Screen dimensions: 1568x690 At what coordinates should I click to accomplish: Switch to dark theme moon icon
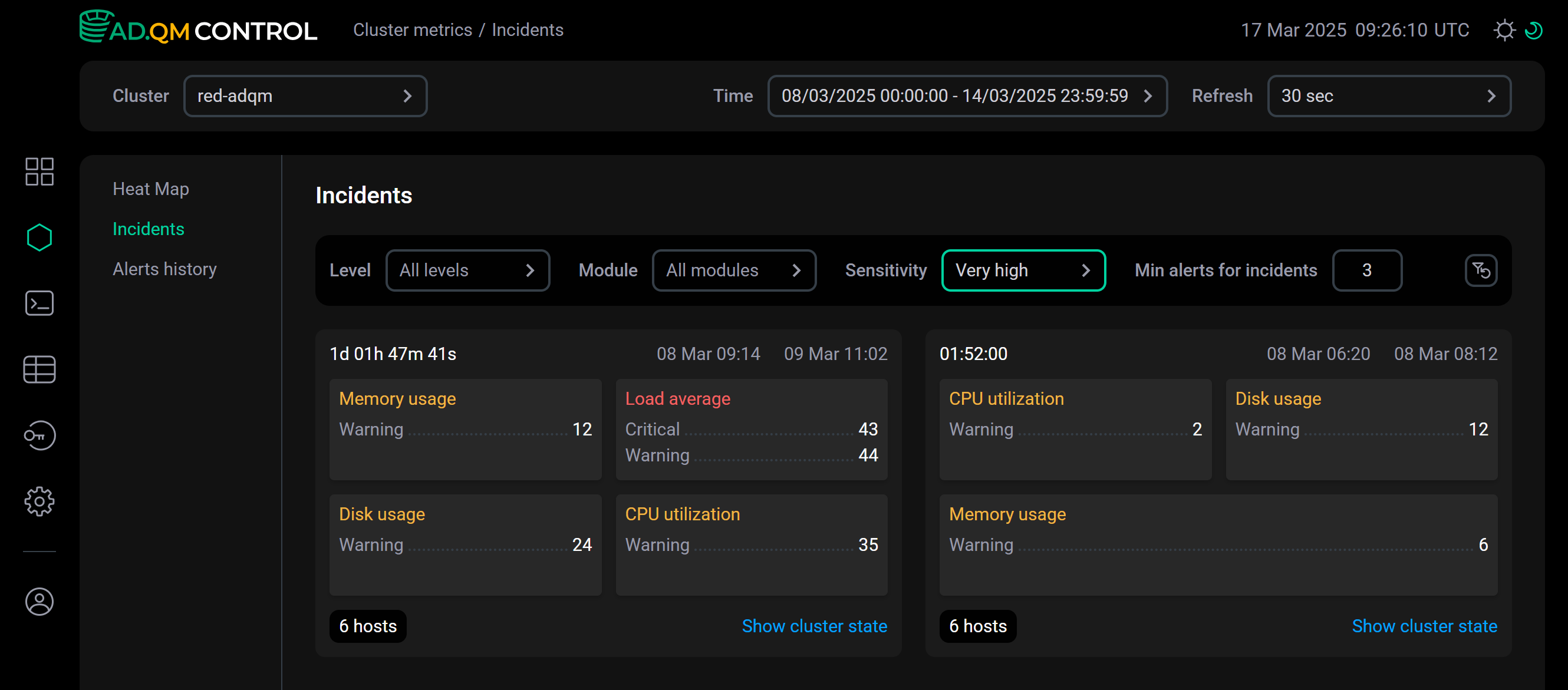1533,30
